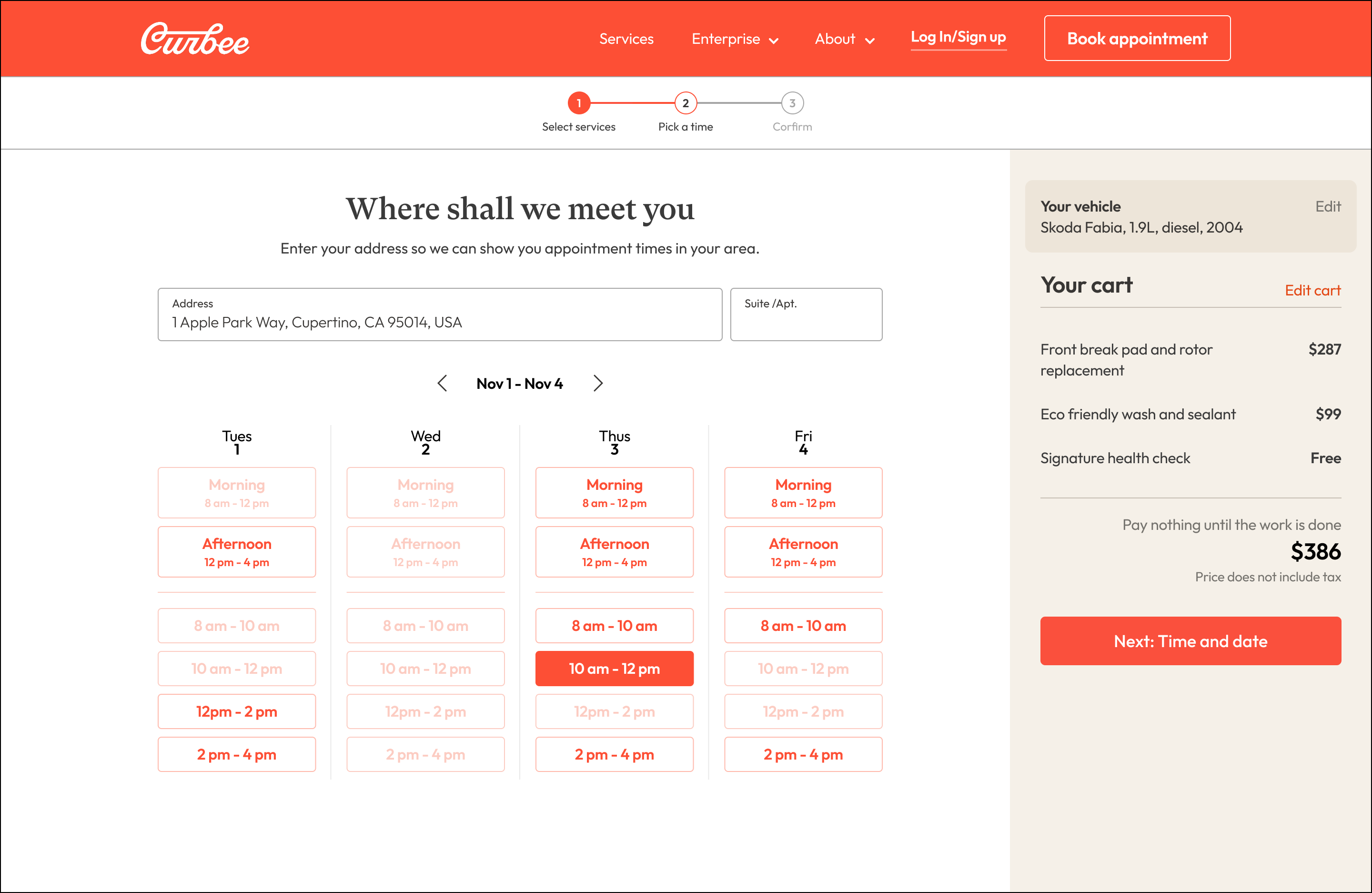Go to next week with right arrow
1372x893 pixels.
598,384
